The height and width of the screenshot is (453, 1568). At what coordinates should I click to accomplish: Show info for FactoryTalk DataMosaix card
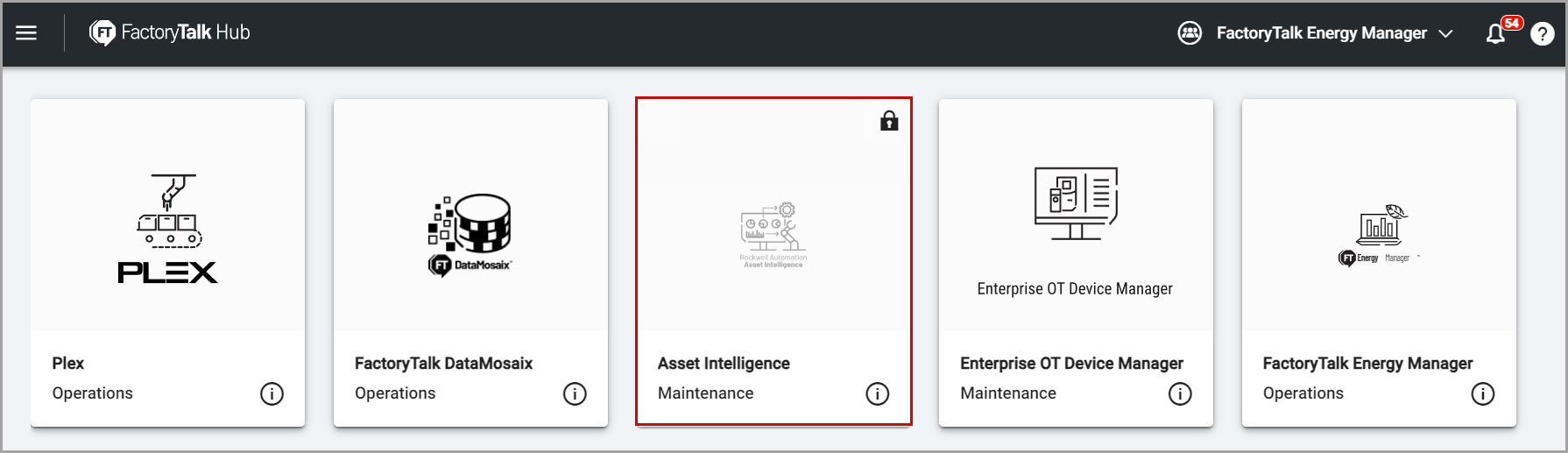[x=575, y=394]
